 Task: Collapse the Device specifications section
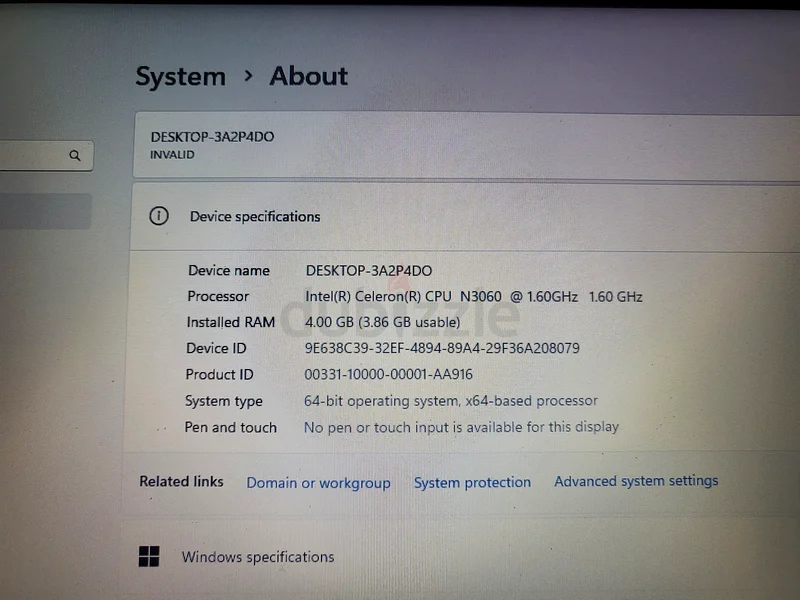click(465, 217)
